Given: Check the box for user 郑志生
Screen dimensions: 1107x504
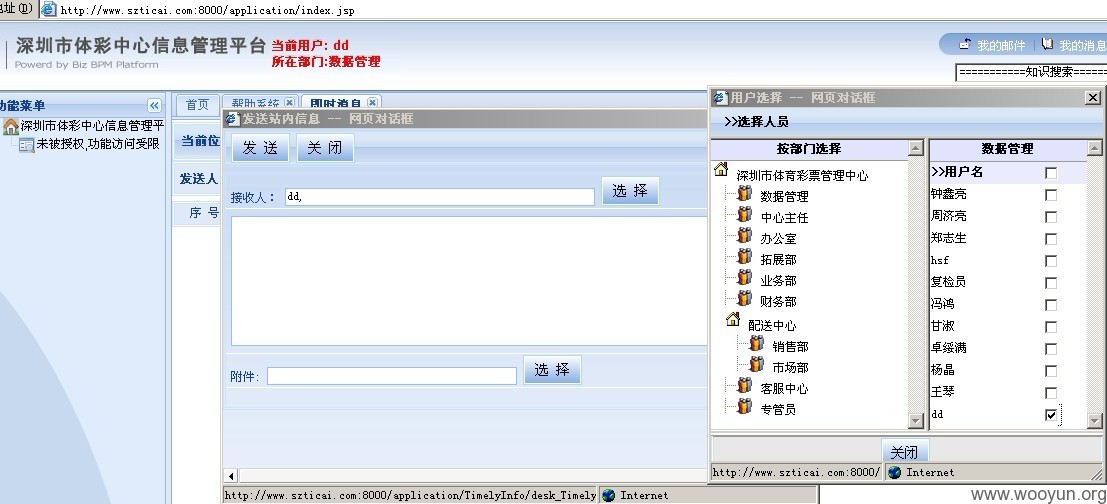Looking at the screenshot, I should [1051, 239].
